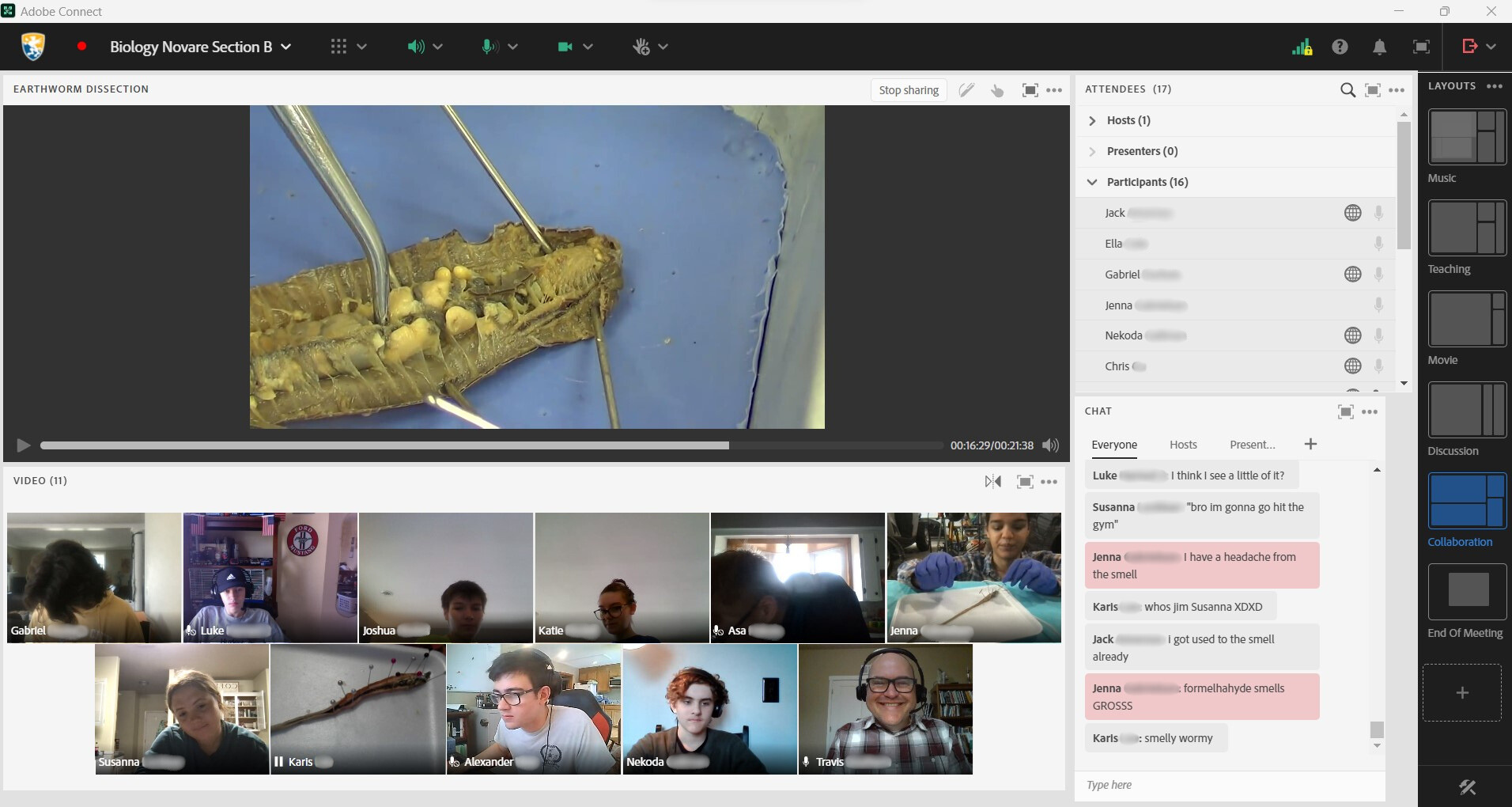Viewport: 1512px width, 807px height.
Task: Select the pointer hand tool in share pod
Action: click(x=997, y=90)
